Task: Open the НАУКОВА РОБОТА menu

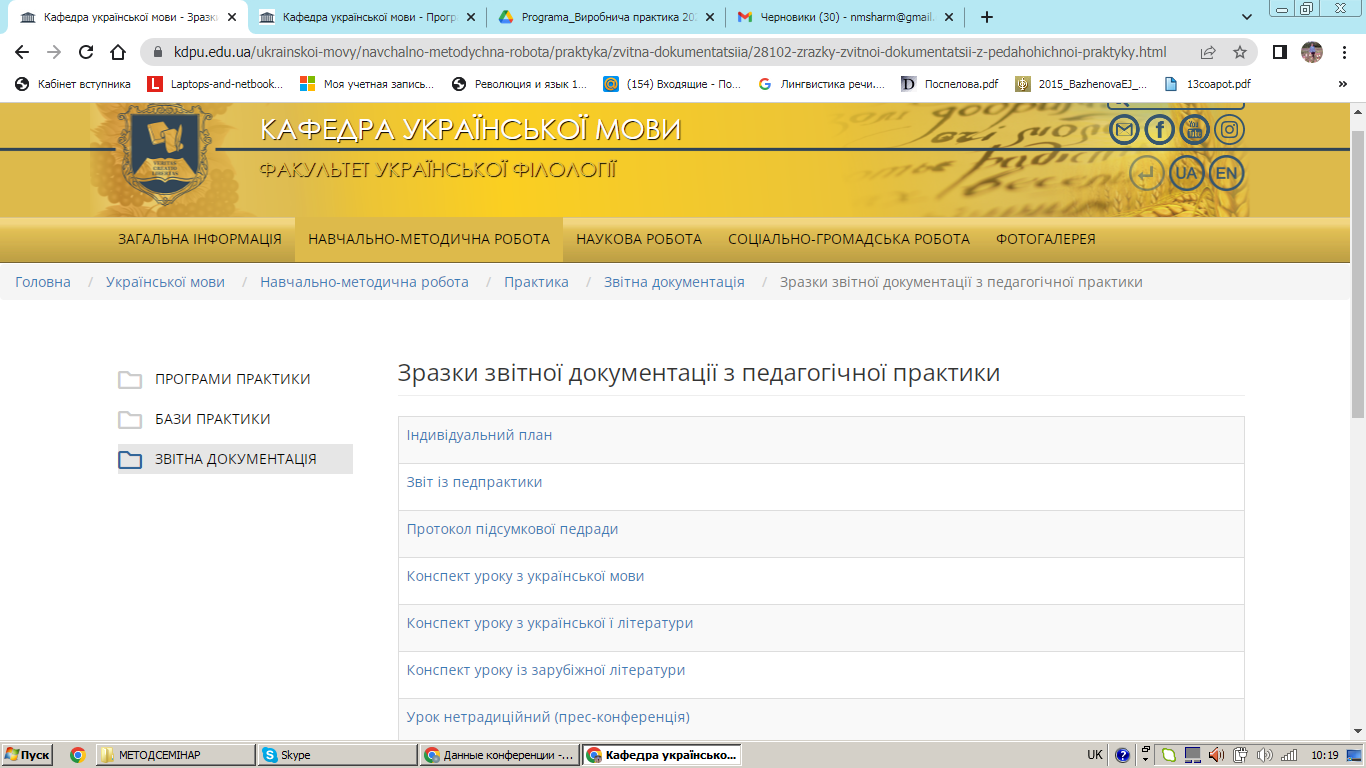Action: click(x=639, y=239)
